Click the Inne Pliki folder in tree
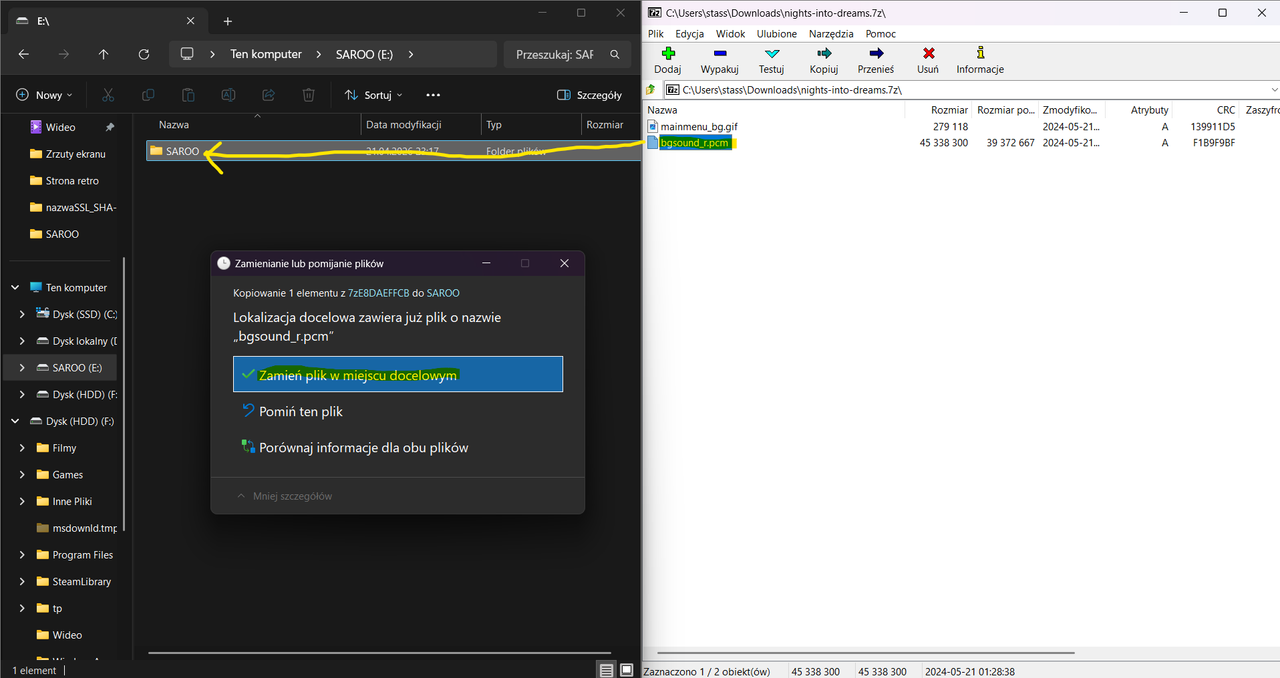 coord(72,501)
